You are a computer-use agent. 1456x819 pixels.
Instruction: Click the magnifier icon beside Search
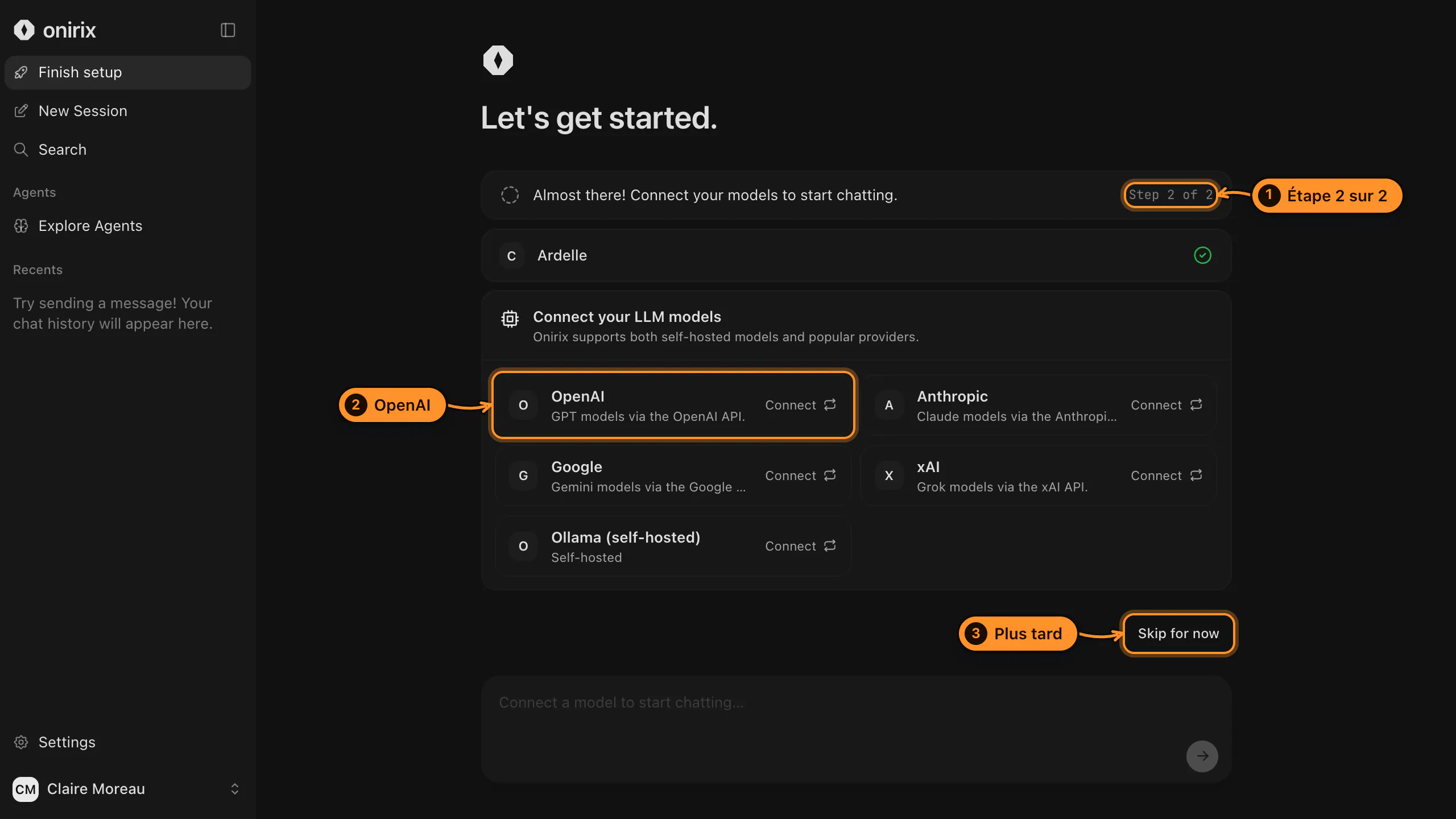point(21,150)
